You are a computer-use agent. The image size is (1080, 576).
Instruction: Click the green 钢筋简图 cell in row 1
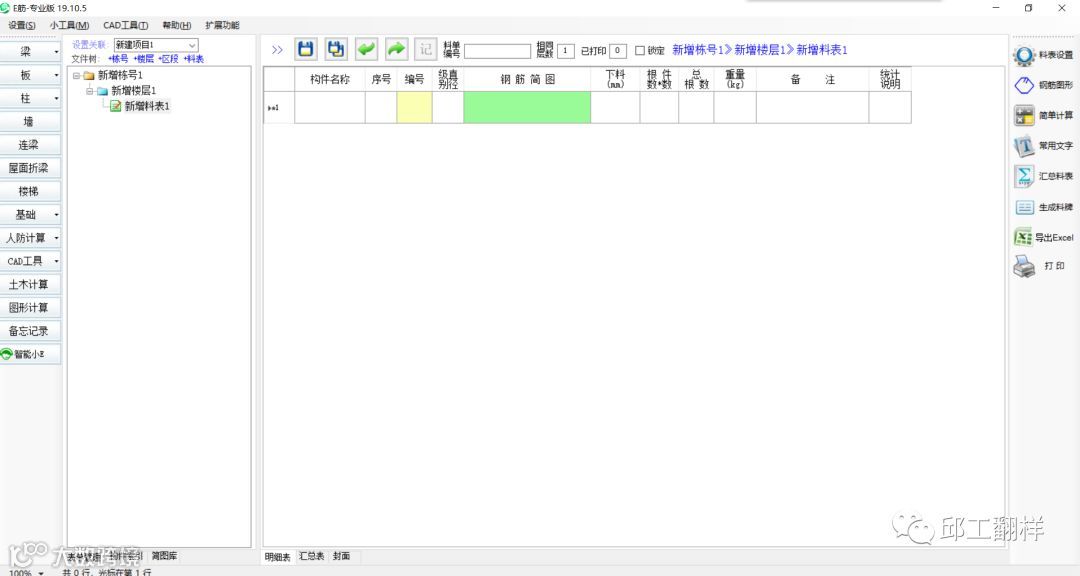click(x=527, y=107)
